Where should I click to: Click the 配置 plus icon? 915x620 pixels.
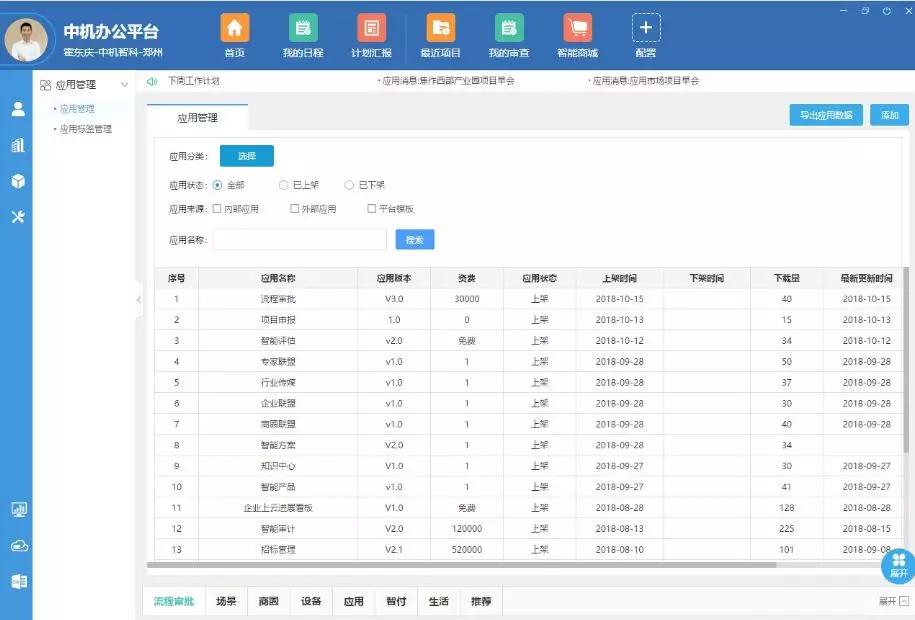click(x=646, y=27)
